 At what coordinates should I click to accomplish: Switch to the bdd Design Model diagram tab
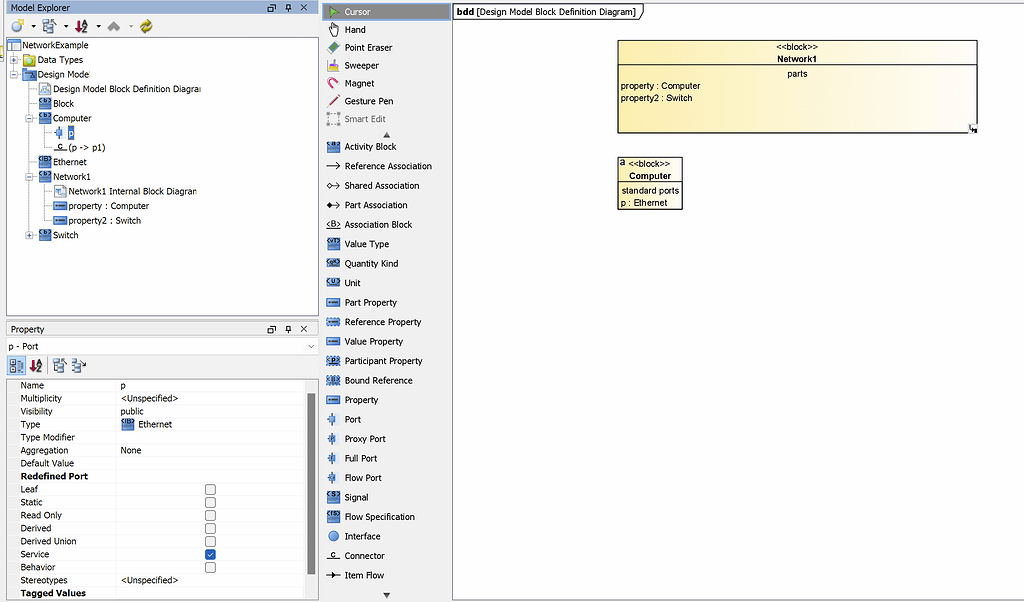(x=548, y=11)
